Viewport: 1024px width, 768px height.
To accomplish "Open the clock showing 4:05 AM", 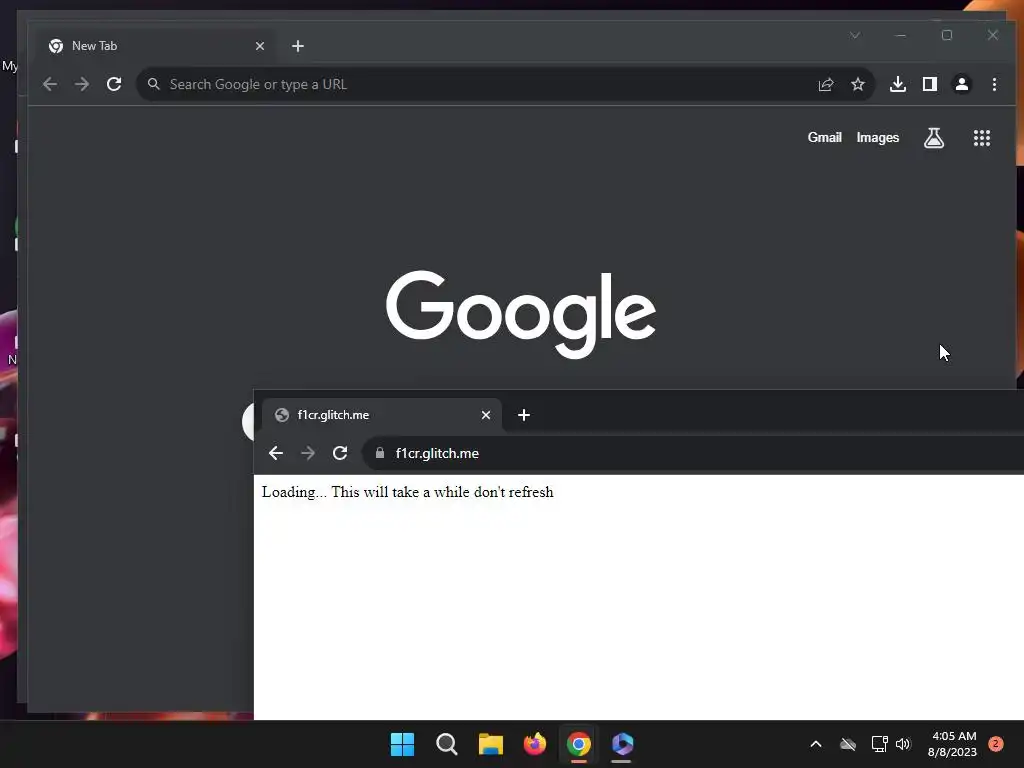I will tap(952, 744).
